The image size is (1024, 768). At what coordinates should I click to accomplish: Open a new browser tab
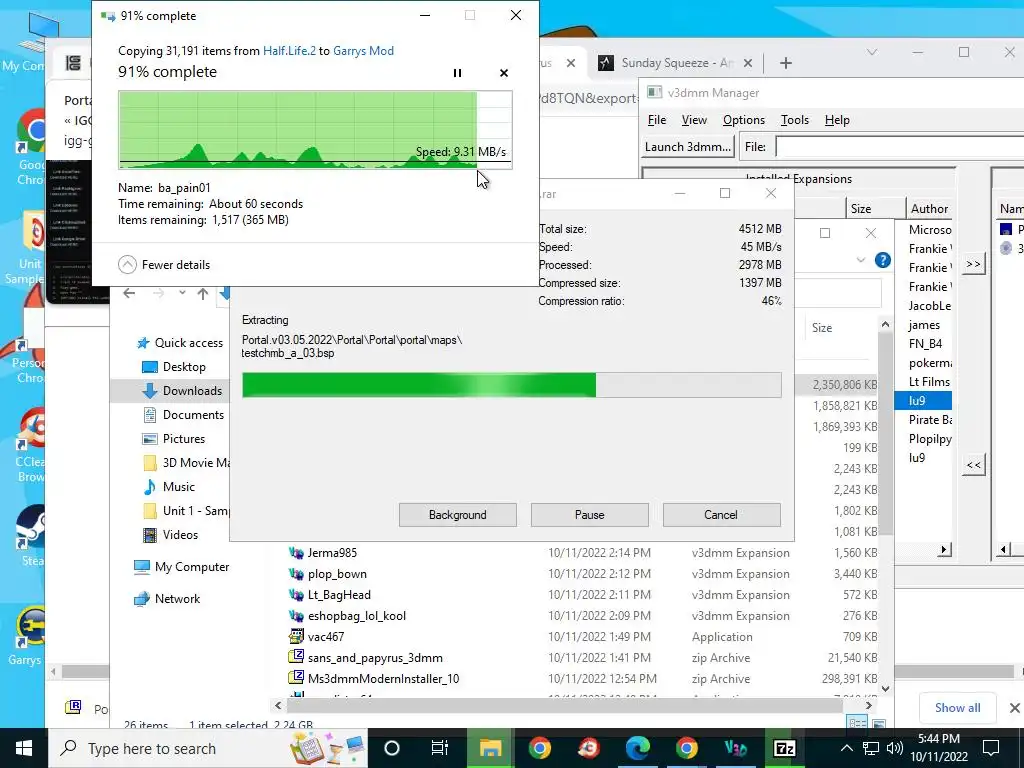(x=786, y=63)
